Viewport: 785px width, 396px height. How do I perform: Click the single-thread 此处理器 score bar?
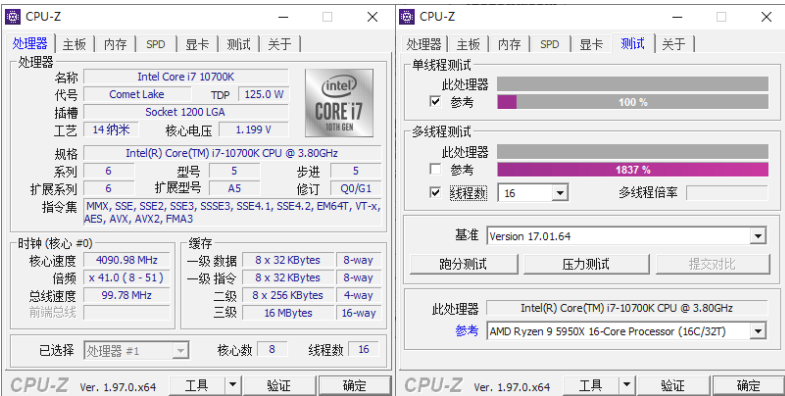tap(633, 84)
